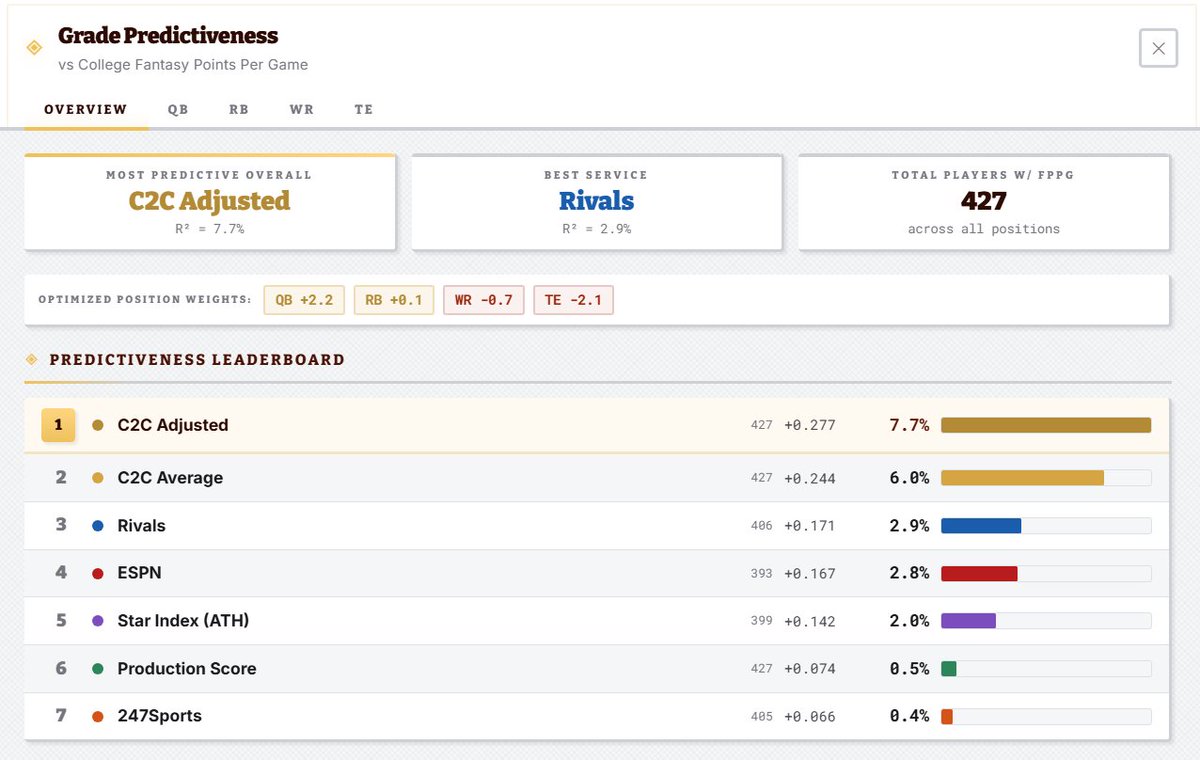Click the +0.244 correlation value

(809, 478)
